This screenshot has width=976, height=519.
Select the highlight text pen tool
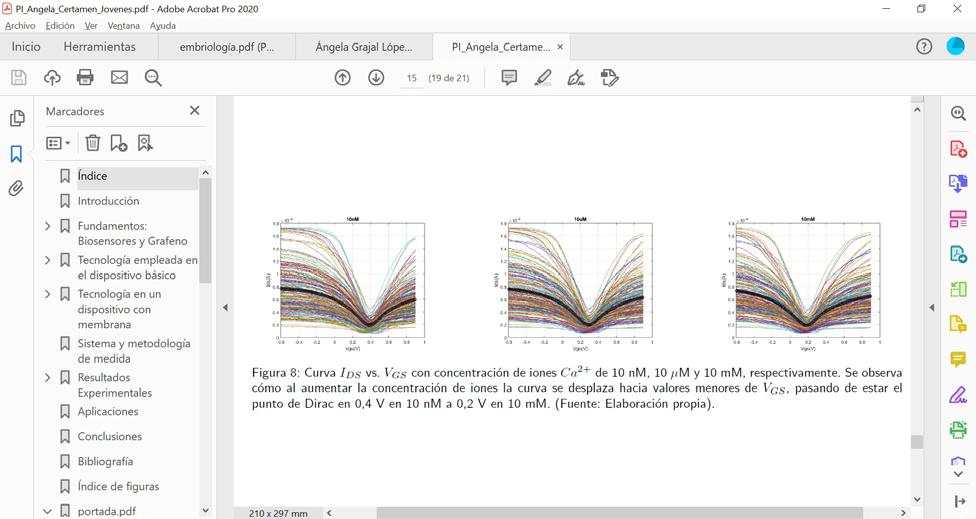click(543, 78)
